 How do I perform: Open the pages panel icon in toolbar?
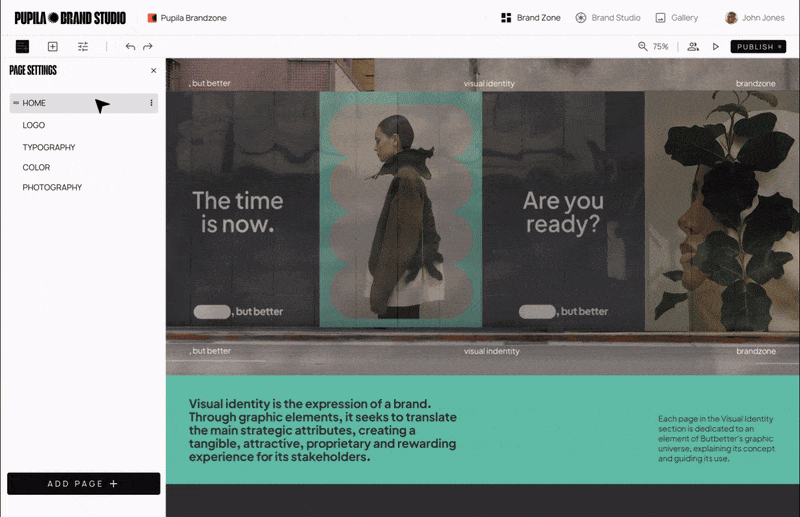(22, 46)
